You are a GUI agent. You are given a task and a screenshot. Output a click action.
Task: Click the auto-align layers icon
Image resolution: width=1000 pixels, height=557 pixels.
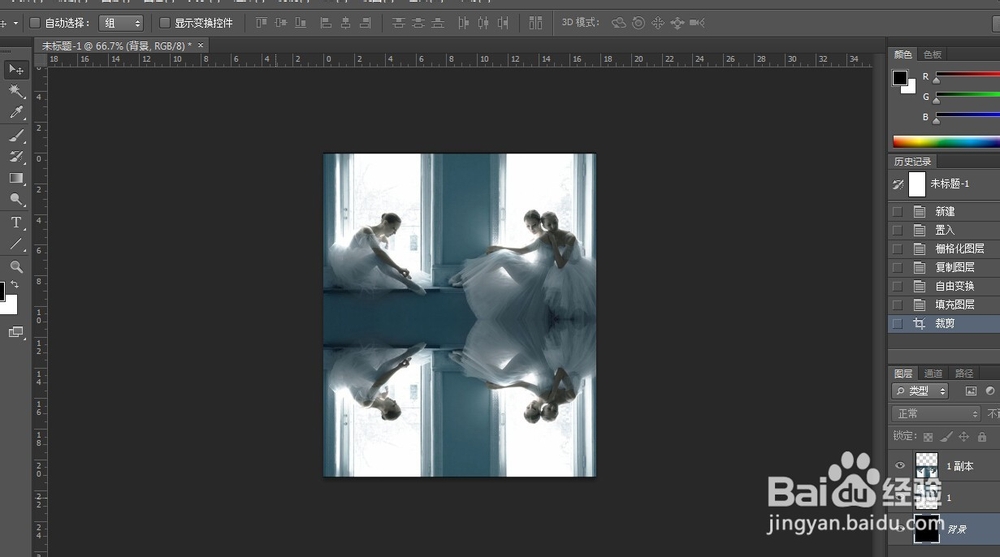click(x=536, y=23)
